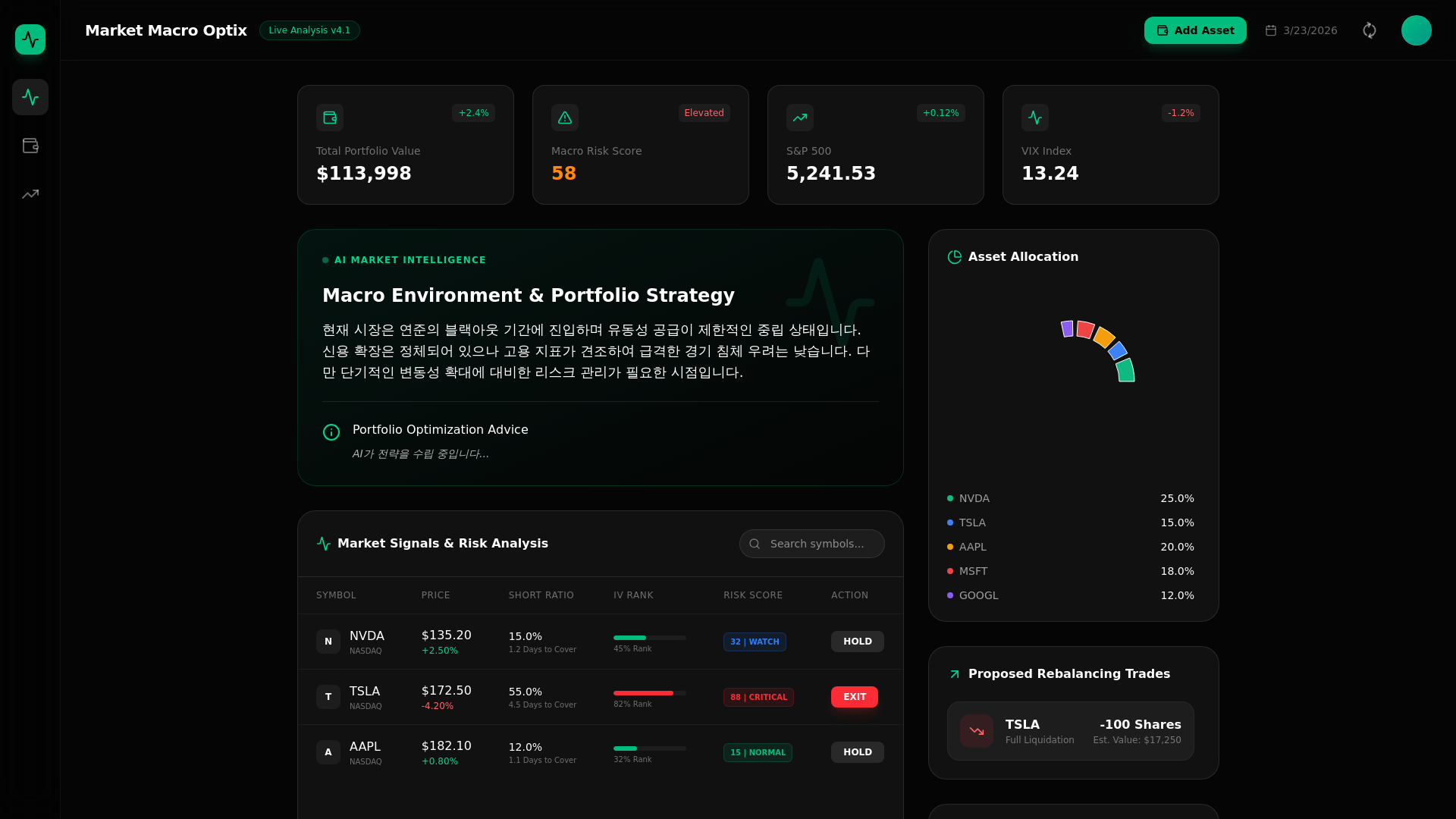Click the TSLA downtrend trade icon
The height and width of the screenshot is (819, 1456).
(977, 731)
